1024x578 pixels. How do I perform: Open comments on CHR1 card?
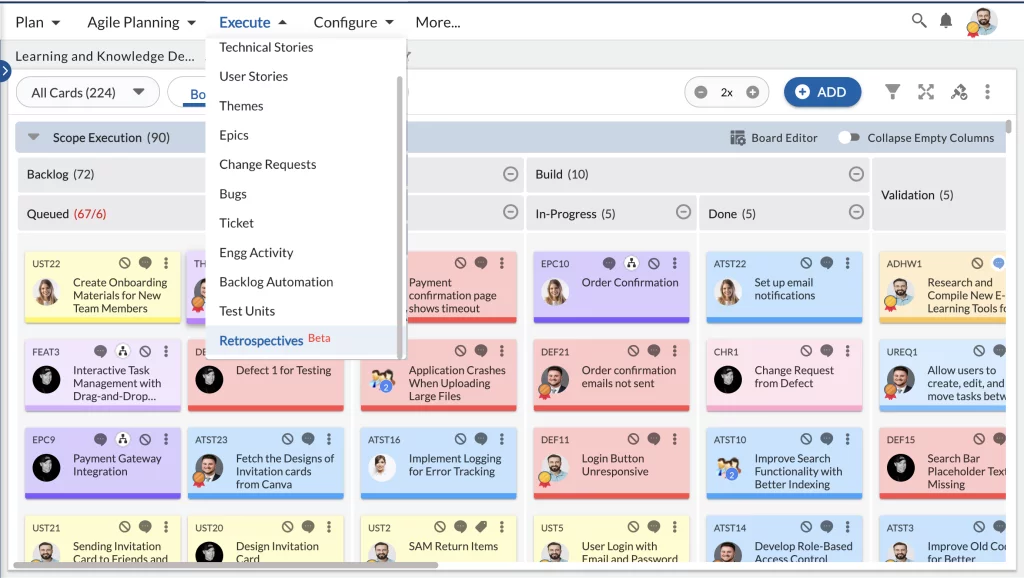(x=827, y=351)
